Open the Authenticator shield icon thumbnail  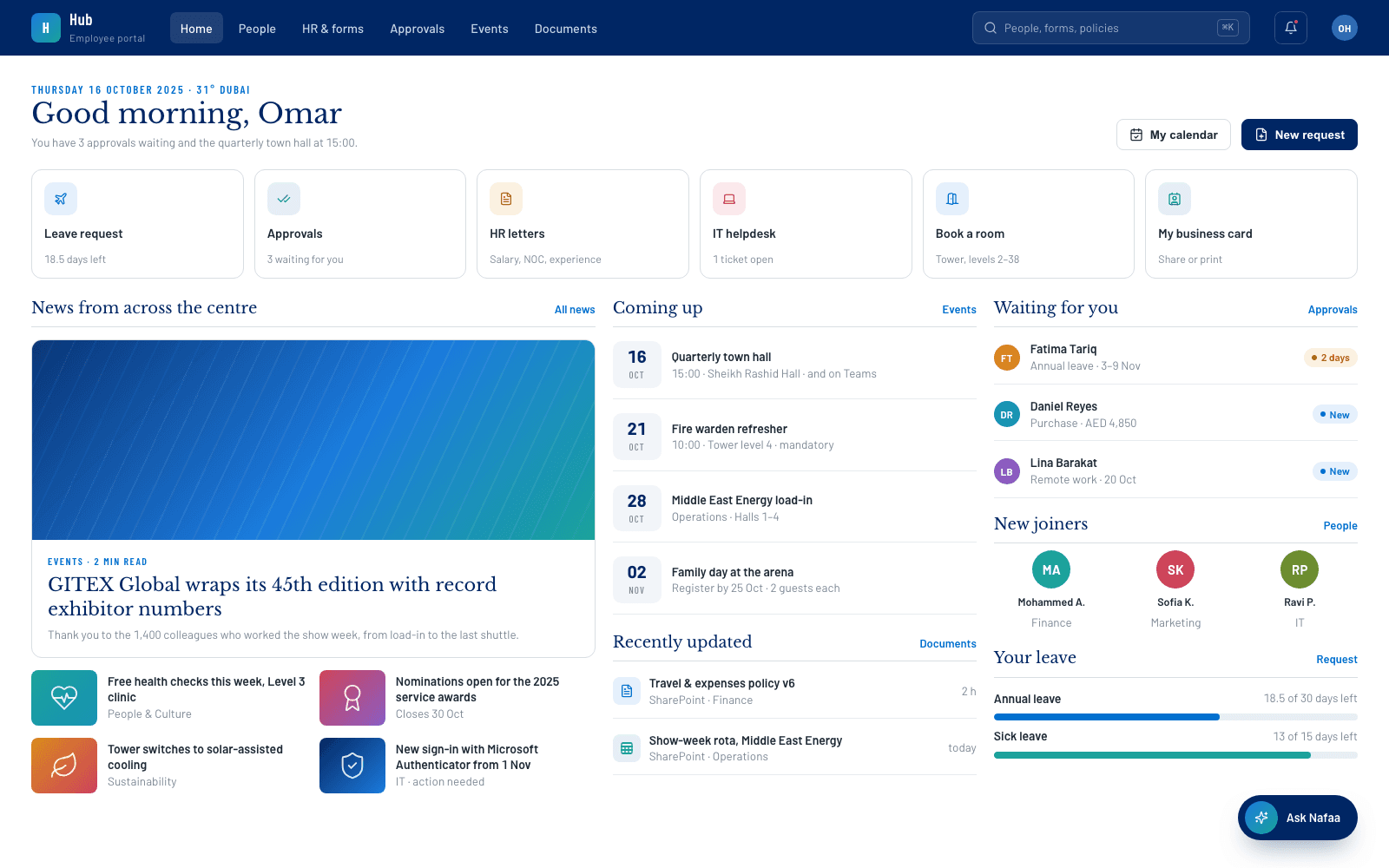click(x=352, y=766)
